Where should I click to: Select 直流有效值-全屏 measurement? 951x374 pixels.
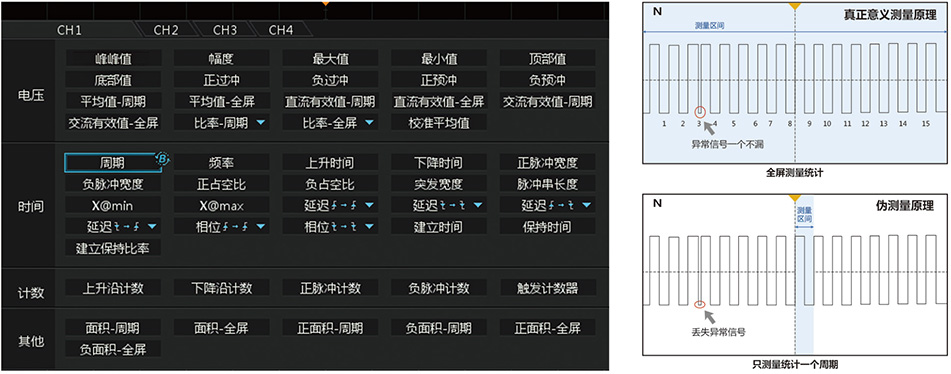[439, 101]
